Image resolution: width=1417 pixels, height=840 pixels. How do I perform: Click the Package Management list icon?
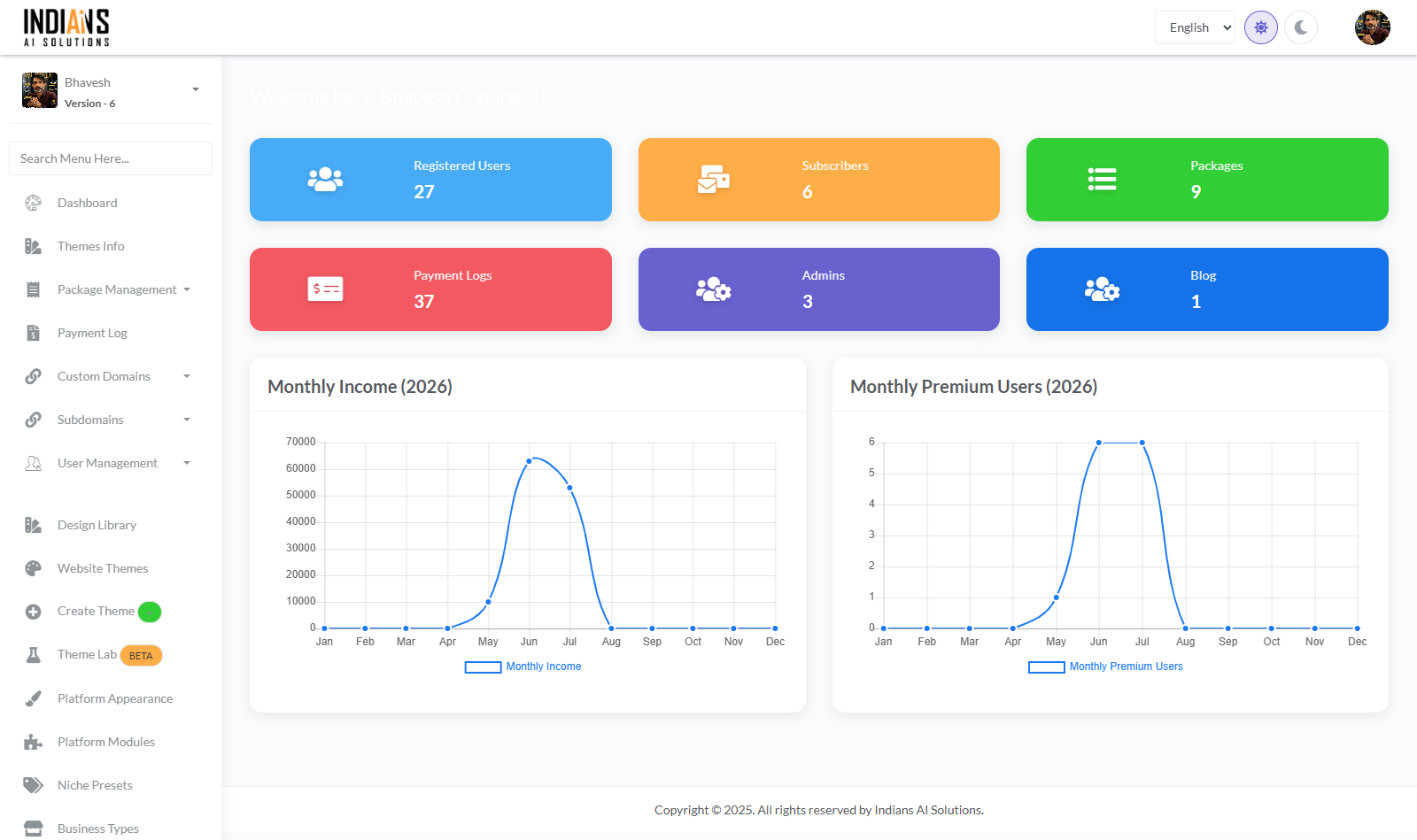33,289
